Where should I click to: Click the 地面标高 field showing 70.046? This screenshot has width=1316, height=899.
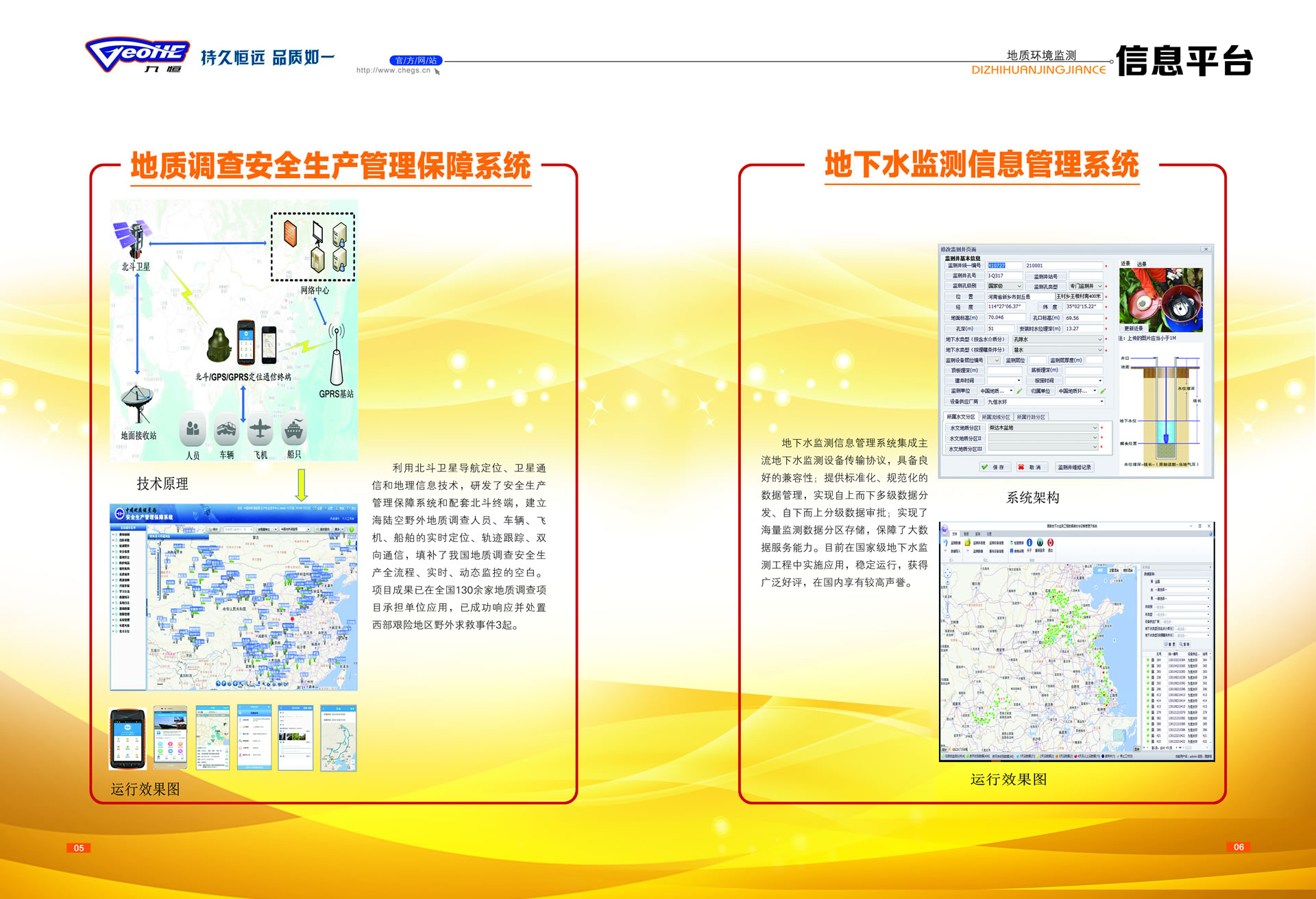tap(1006, 317)
